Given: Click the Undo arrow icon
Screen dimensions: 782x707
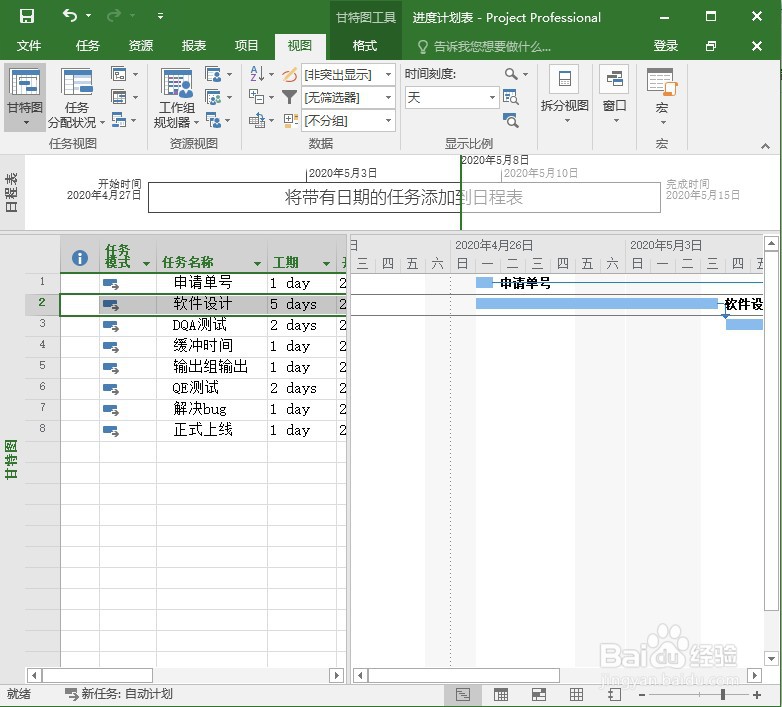Looking at the screenshot, I should pos(69,16).
